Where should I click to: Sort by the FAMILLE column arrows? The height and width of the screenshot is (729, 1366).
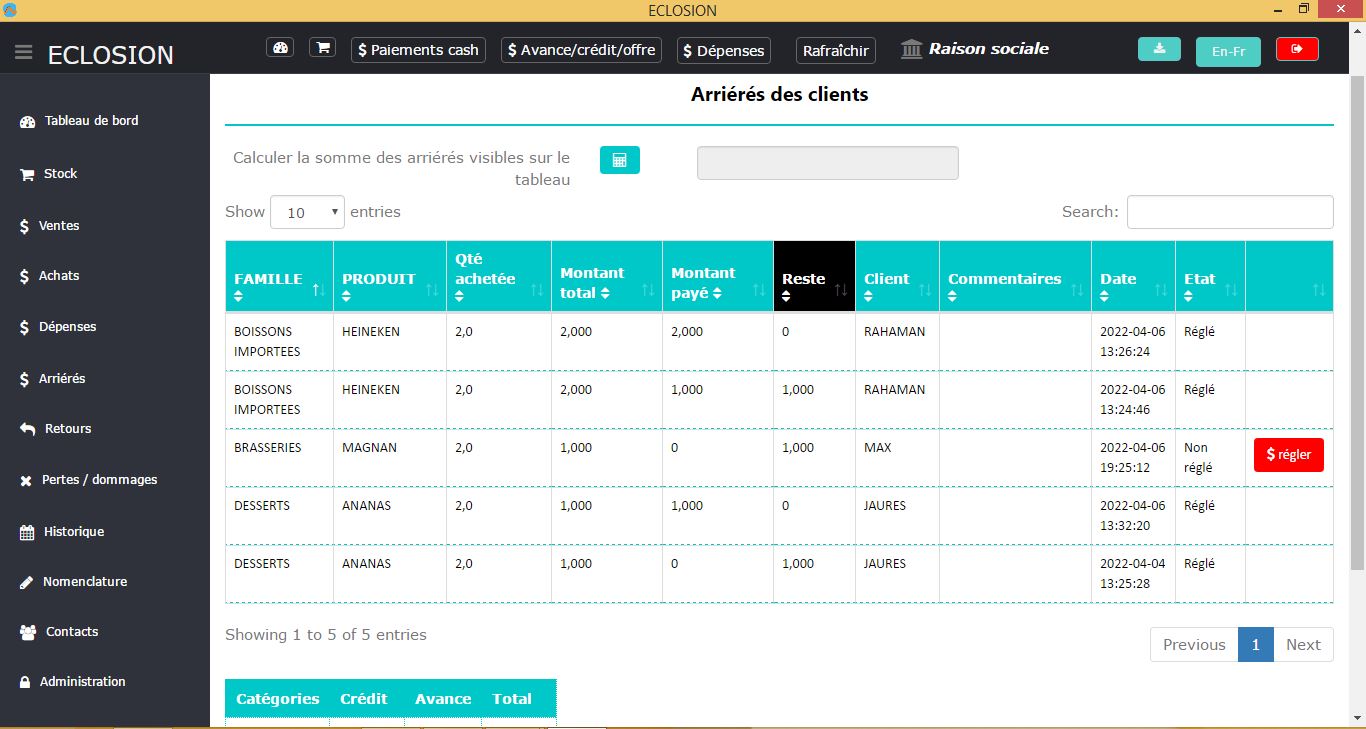(318, 290)
